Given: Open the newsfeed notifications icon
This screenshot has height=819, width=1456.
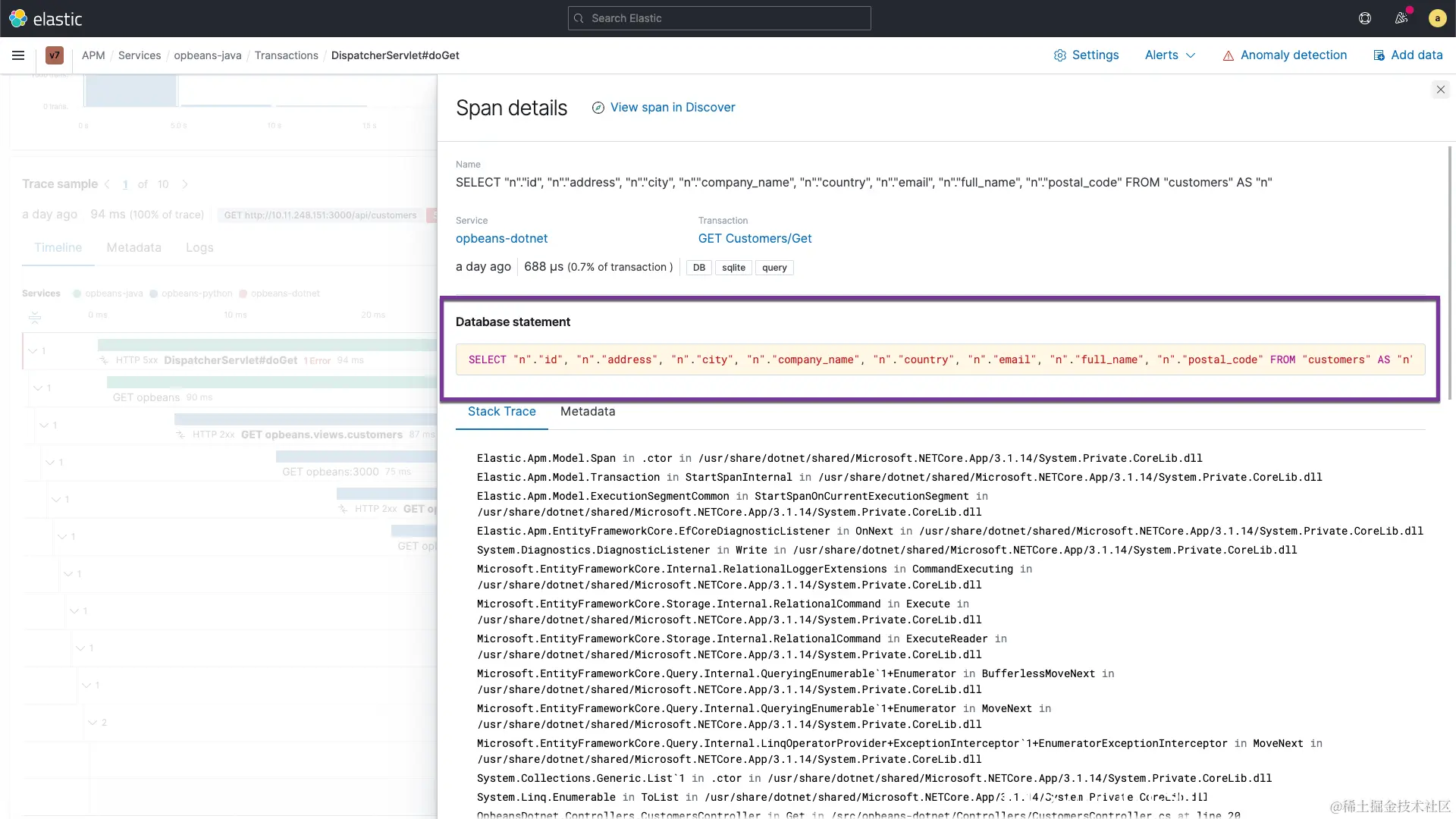Looking at the screenshot, I should tap(1401, 18).
